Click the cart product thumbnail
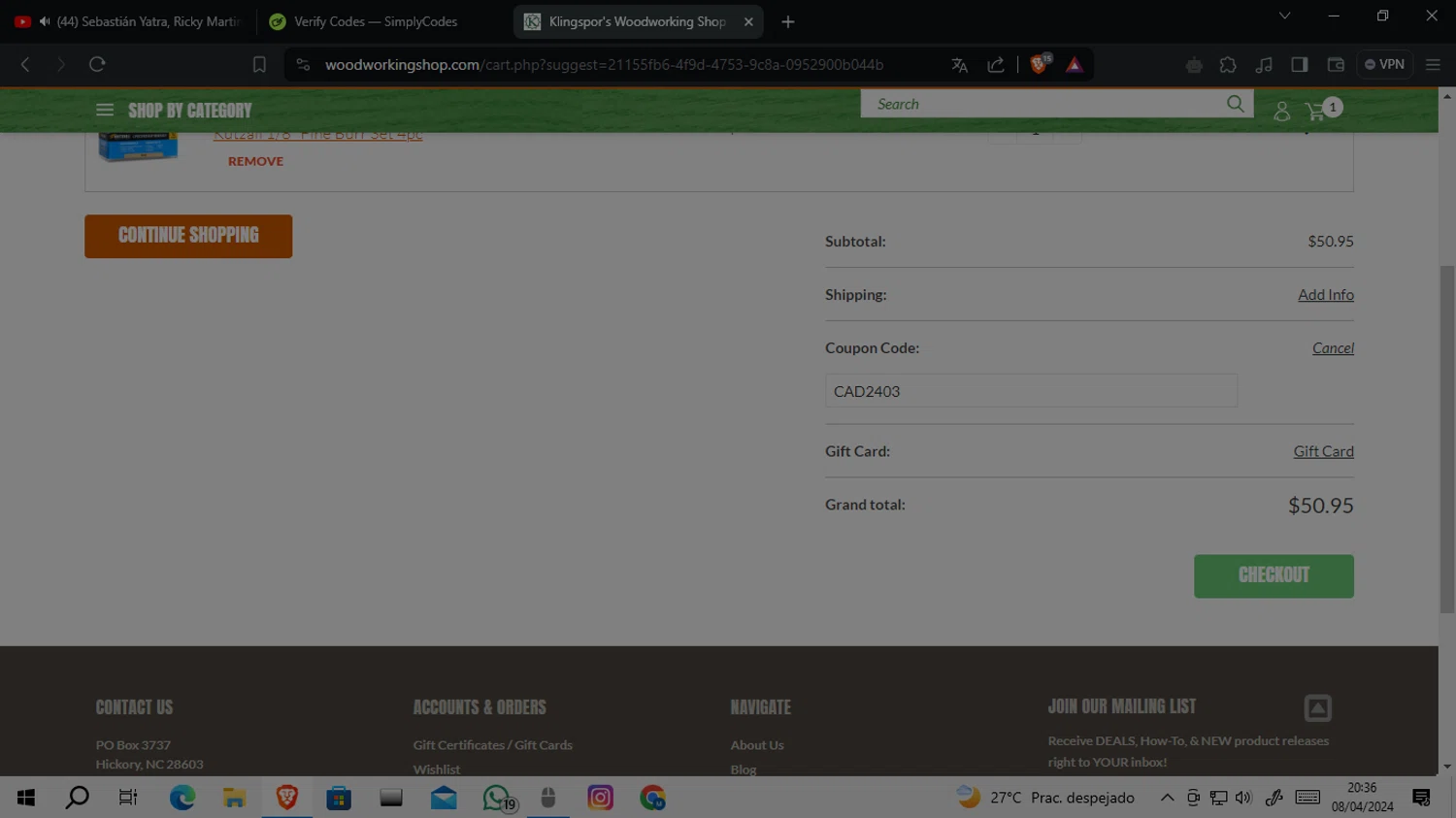Screen dimensions: 1456x818 (x=138, y=147)
